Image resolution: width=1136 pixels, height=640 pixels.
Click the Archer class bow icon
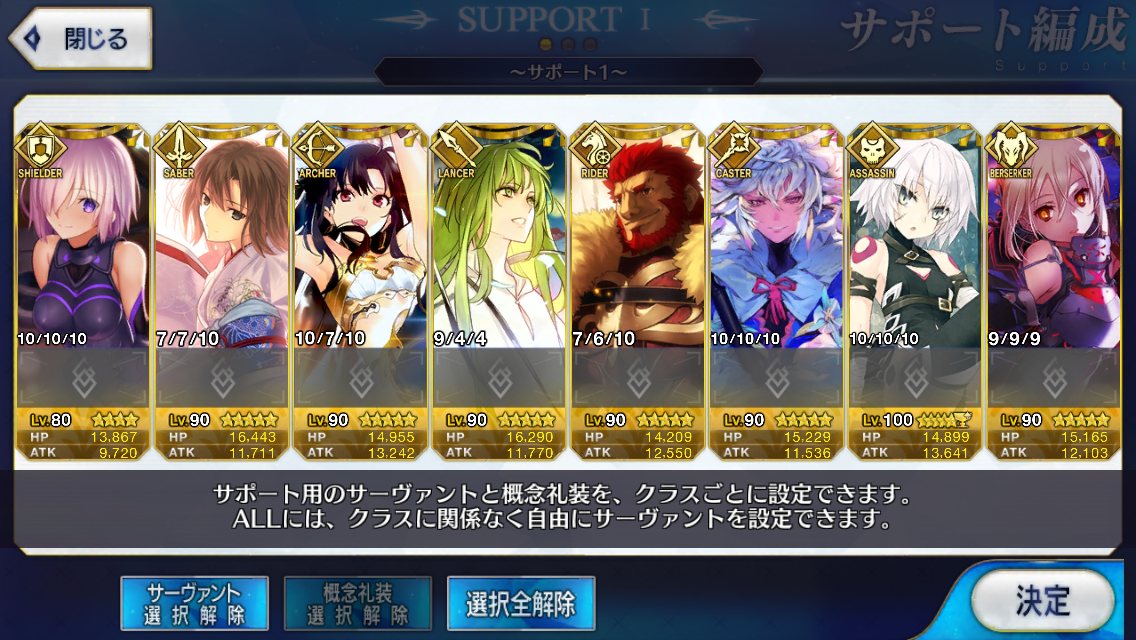(318, 148)
